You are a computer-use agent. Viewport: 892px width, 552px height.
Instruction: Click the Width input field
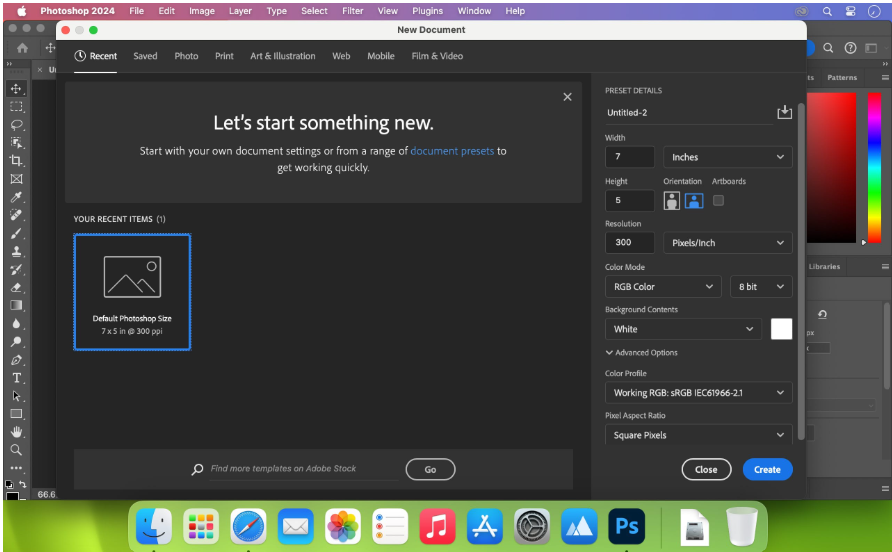pyautogui.click(x=630, y=157)
